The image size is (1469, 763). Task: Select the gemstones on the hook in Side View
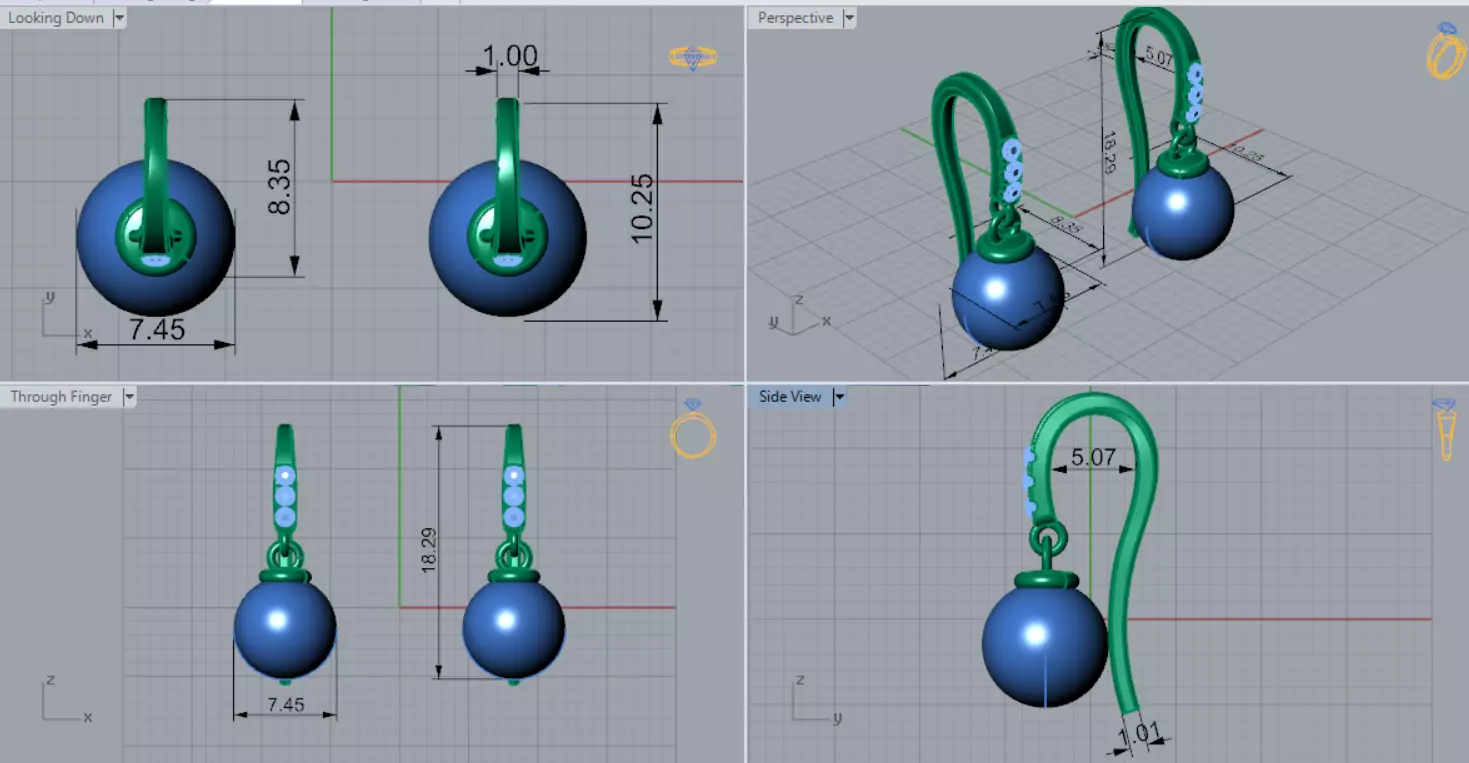pos(1029,482)
